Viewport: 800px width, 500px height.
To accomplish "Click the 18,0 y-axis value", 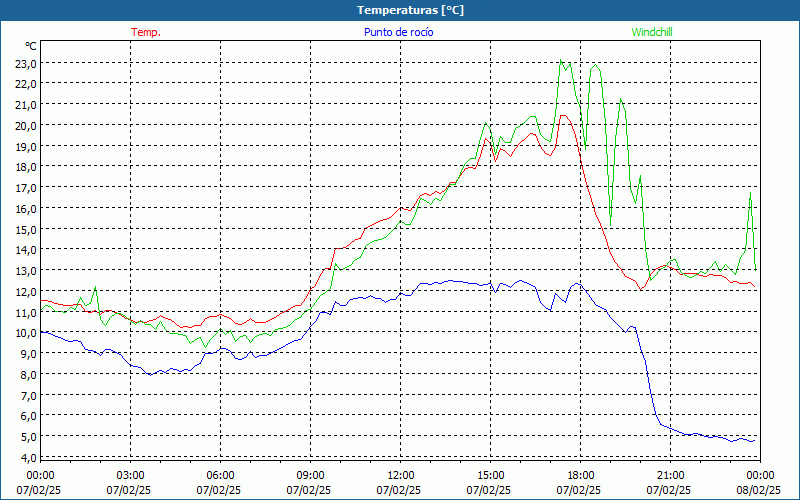I will tap(26, 168).
